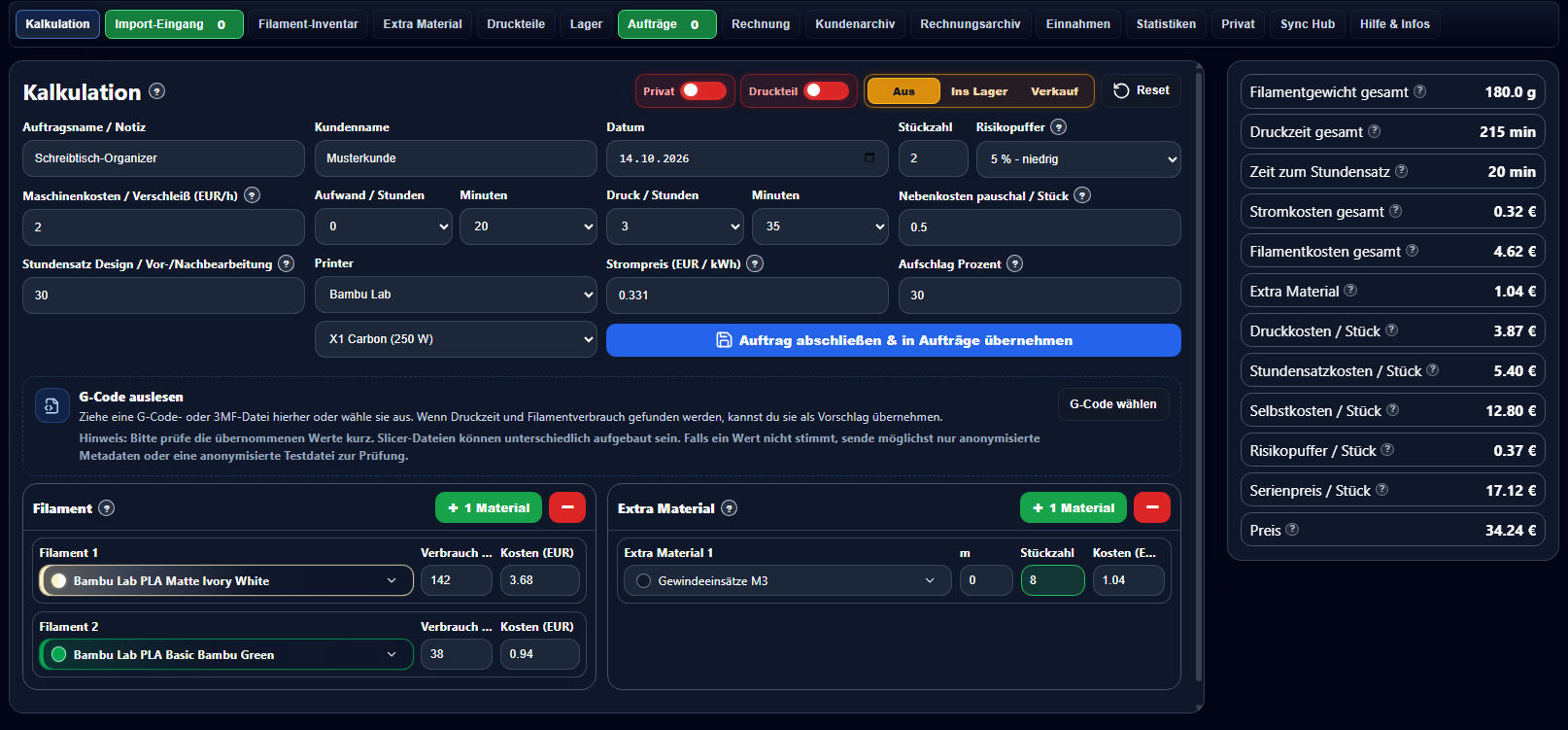
Task: Open Filament 1 material dropdown
Action: (226, 580)
